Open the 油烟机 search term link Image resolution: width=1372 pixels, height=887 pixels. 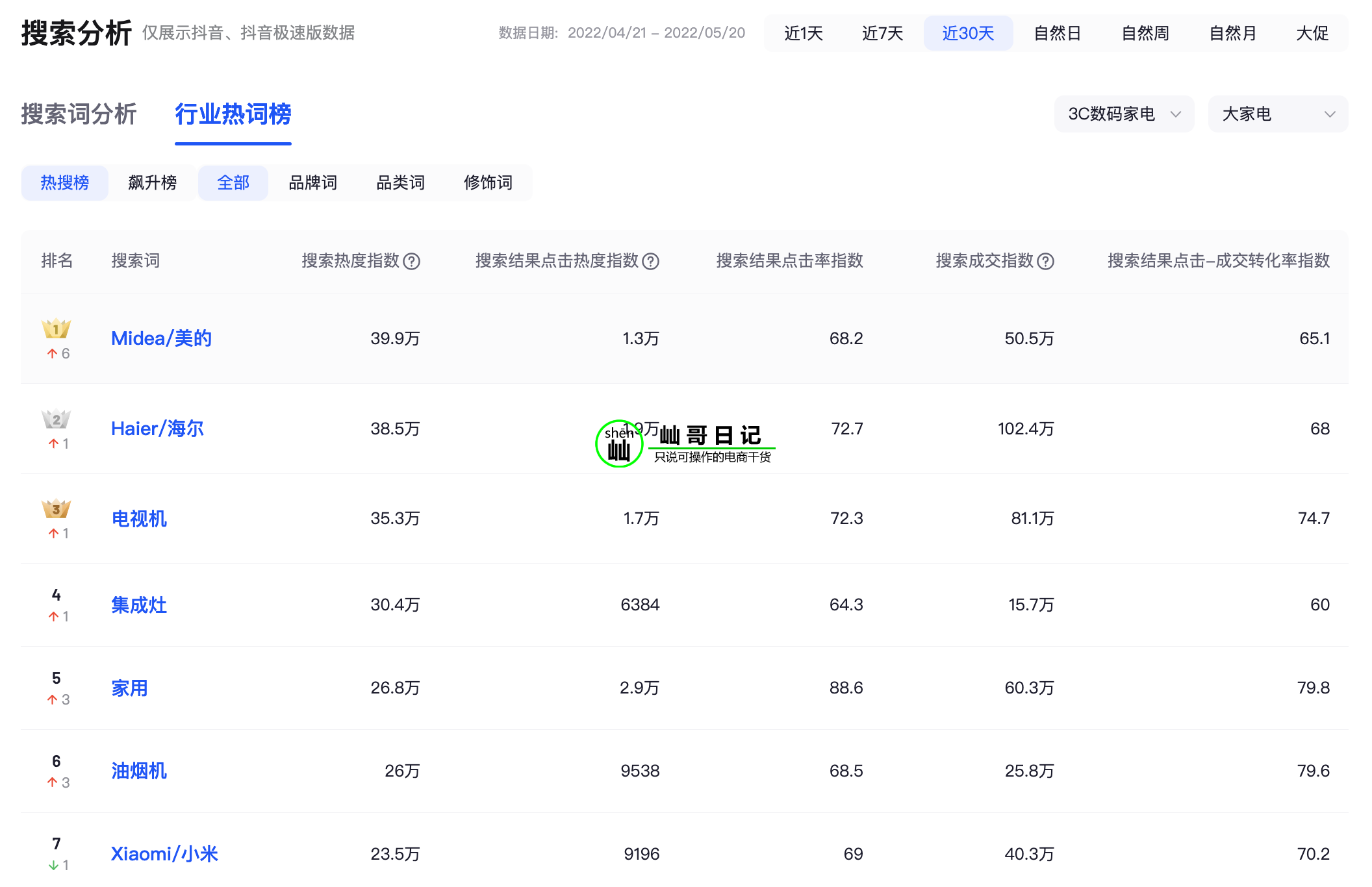[x=138, y=771]
